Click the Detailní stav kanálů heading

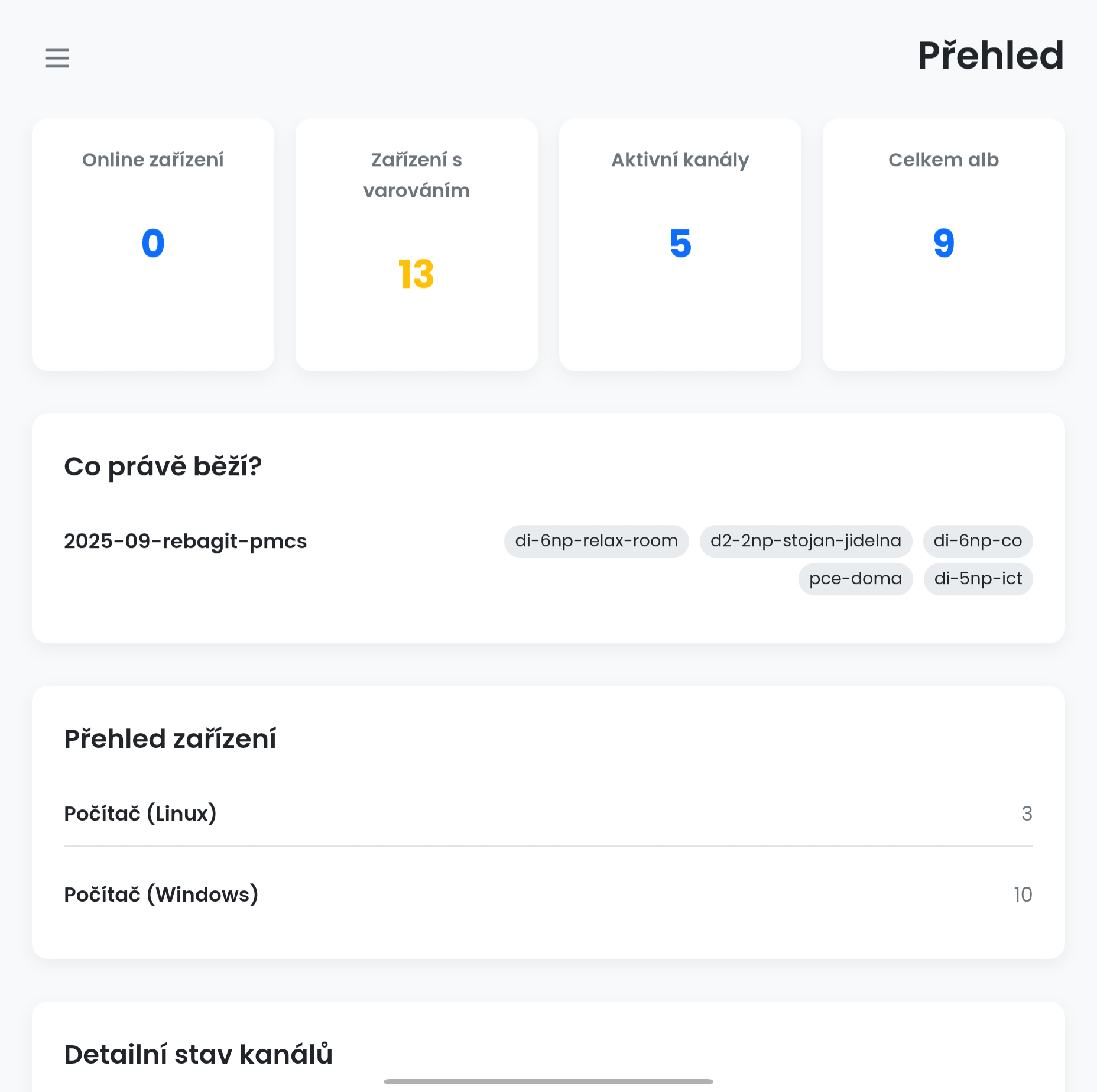pyautogui.click(x=199, y=1054)
